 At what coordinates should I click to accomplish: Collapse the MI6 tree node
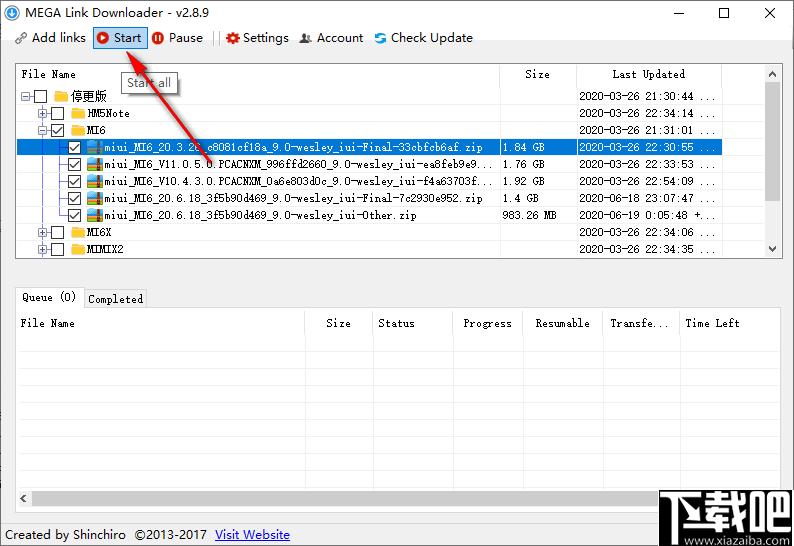pyautogui.click(x=43, y=130)
